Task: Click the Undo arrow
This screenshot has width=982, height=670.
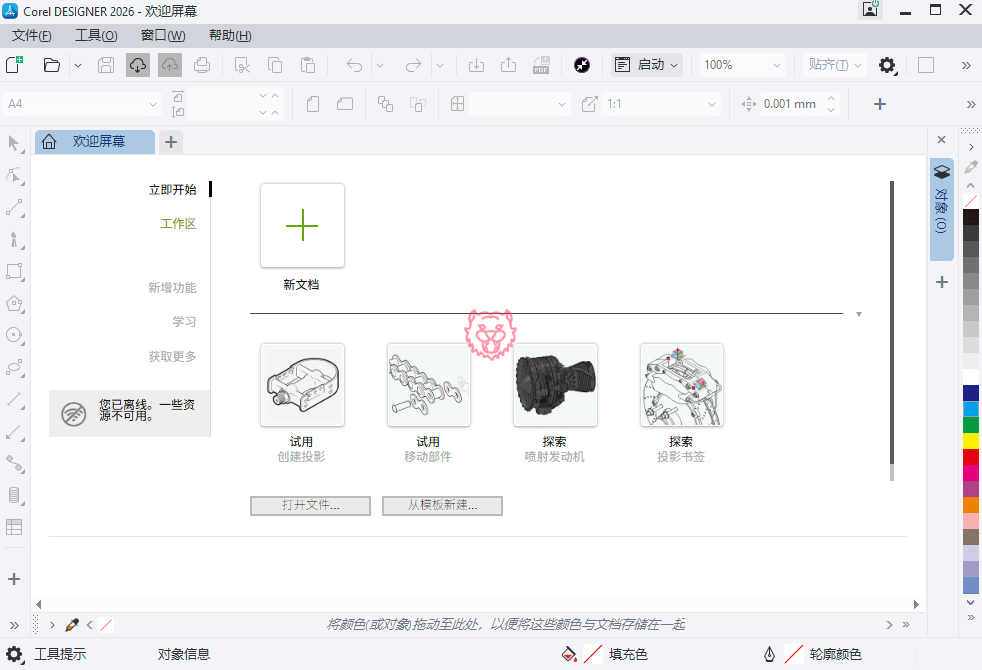Action: (354, 65)
